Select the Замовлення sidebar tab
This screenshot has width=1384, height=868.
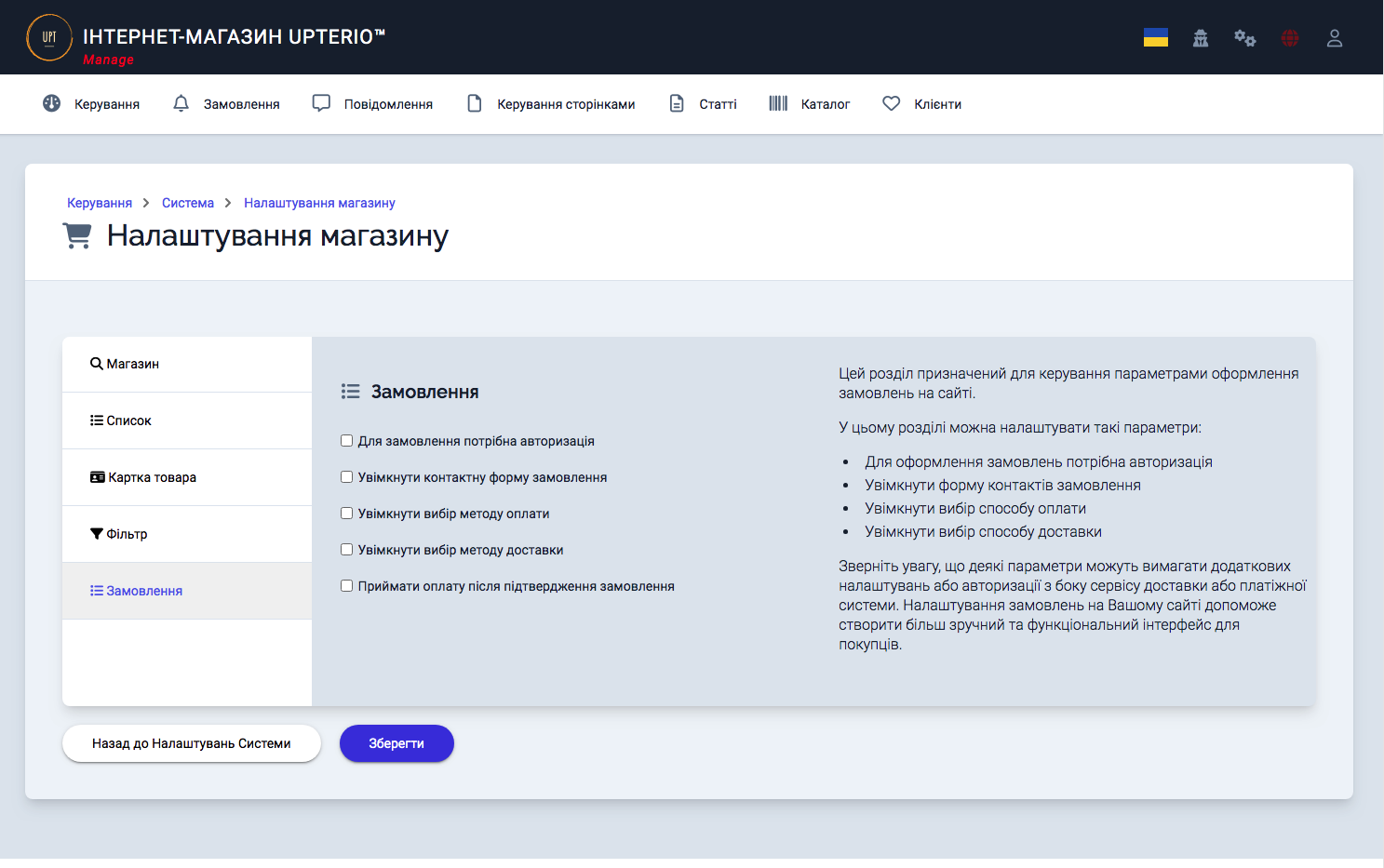(x=187, y=591)
